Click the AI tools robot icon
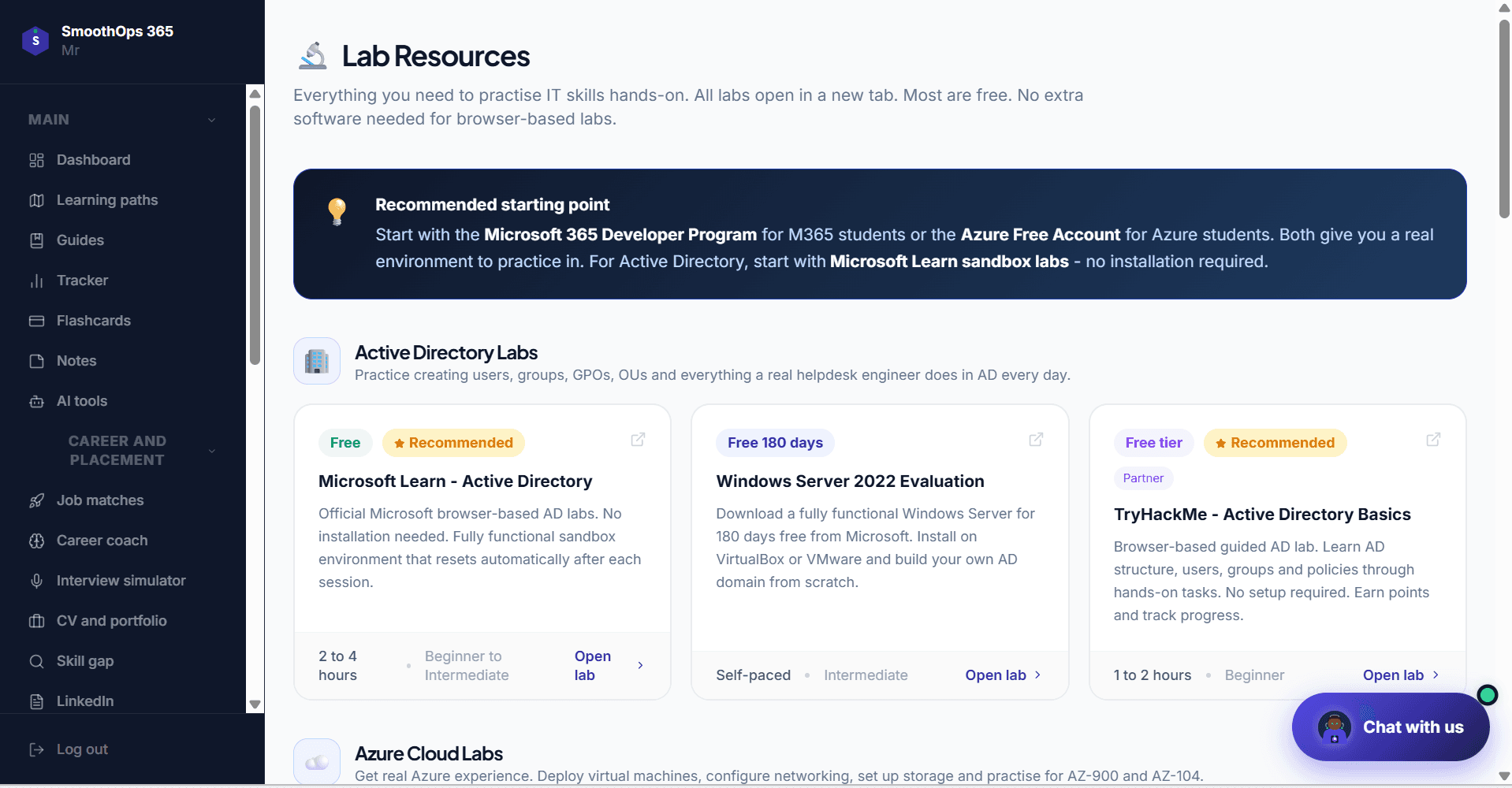The width and height of the screenshot is (1512, 788). (36, 401)
